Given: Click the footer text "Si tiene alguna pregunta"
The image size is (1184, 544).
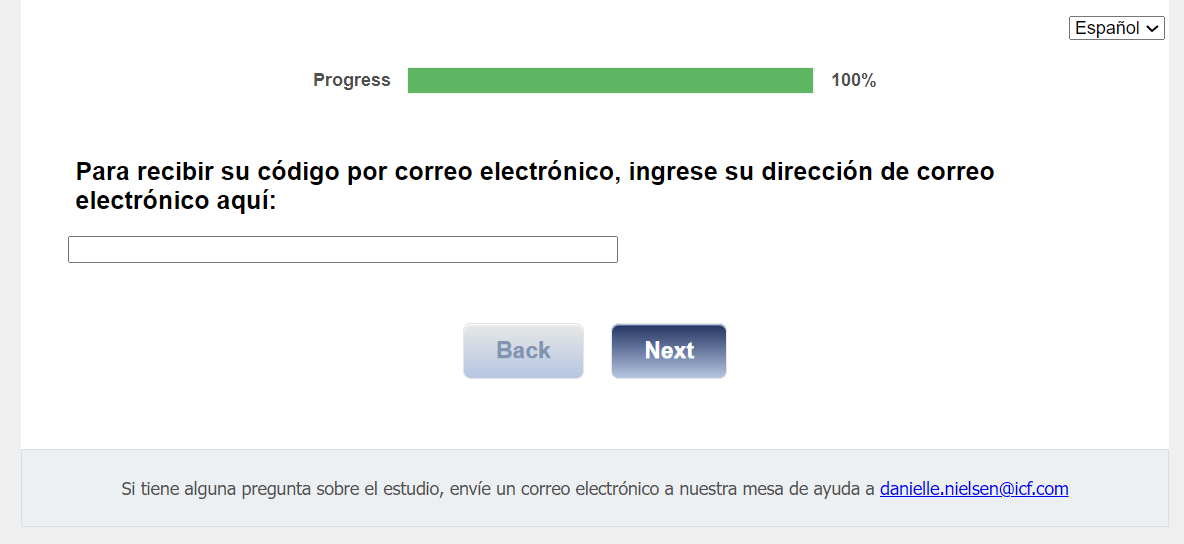Looking at the screenshot, I should [208, 489].
